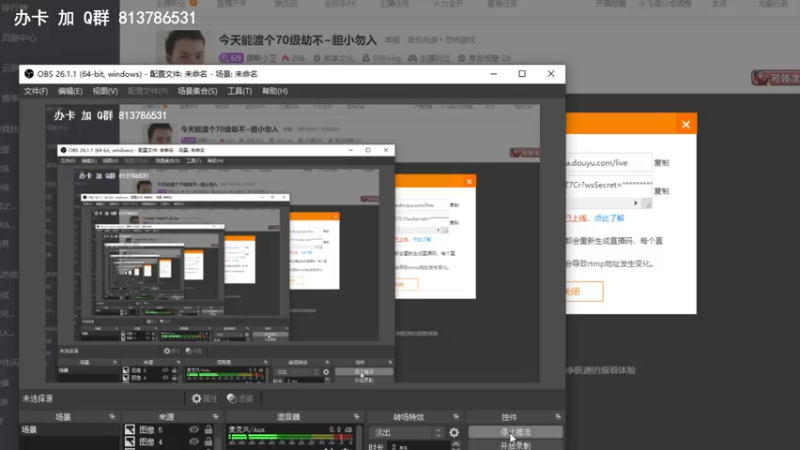
Task: Click the 举报 link beside the title
Action: tap(392, 40)
